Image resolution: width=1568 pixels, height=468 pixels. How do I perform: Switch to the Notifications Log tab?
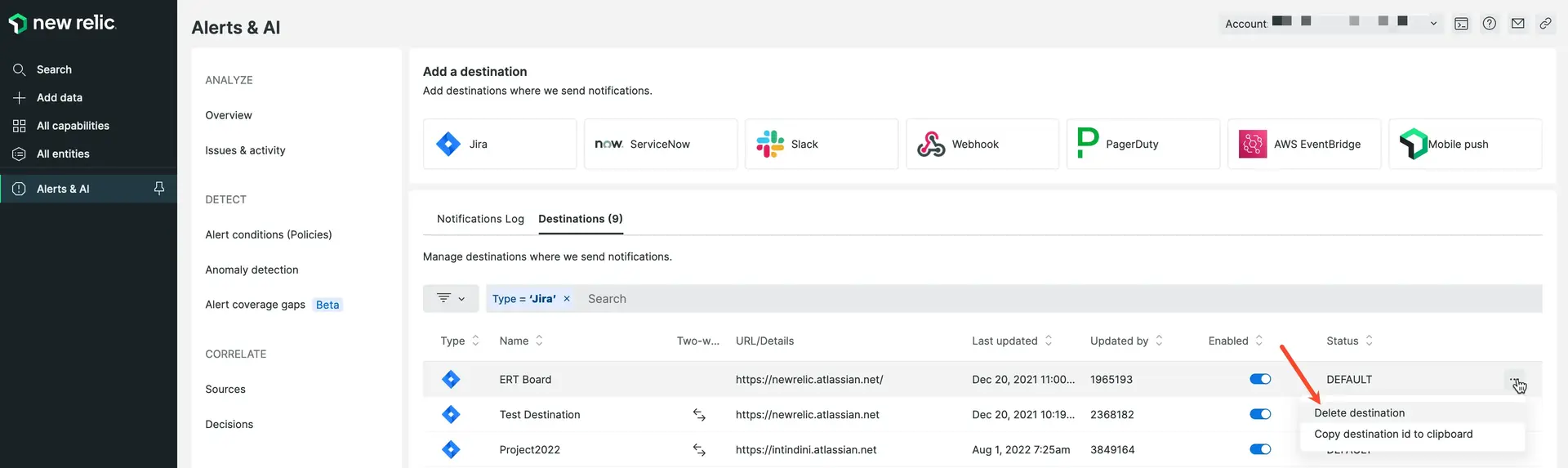pos(480,219)
